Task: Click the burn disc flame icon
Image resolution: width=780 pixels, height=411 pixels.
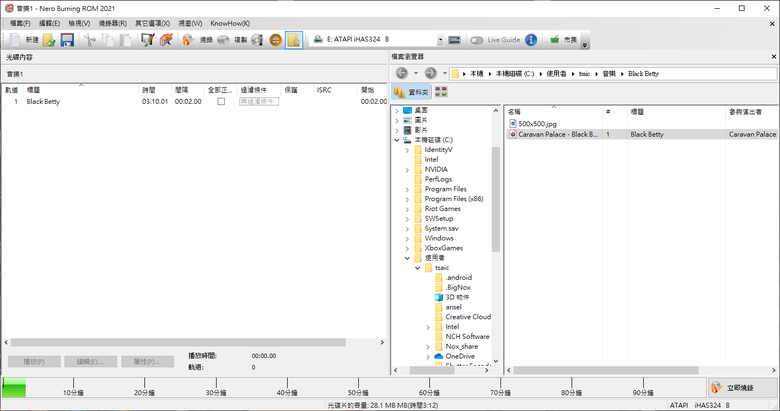Action: [x=188, y=40]
